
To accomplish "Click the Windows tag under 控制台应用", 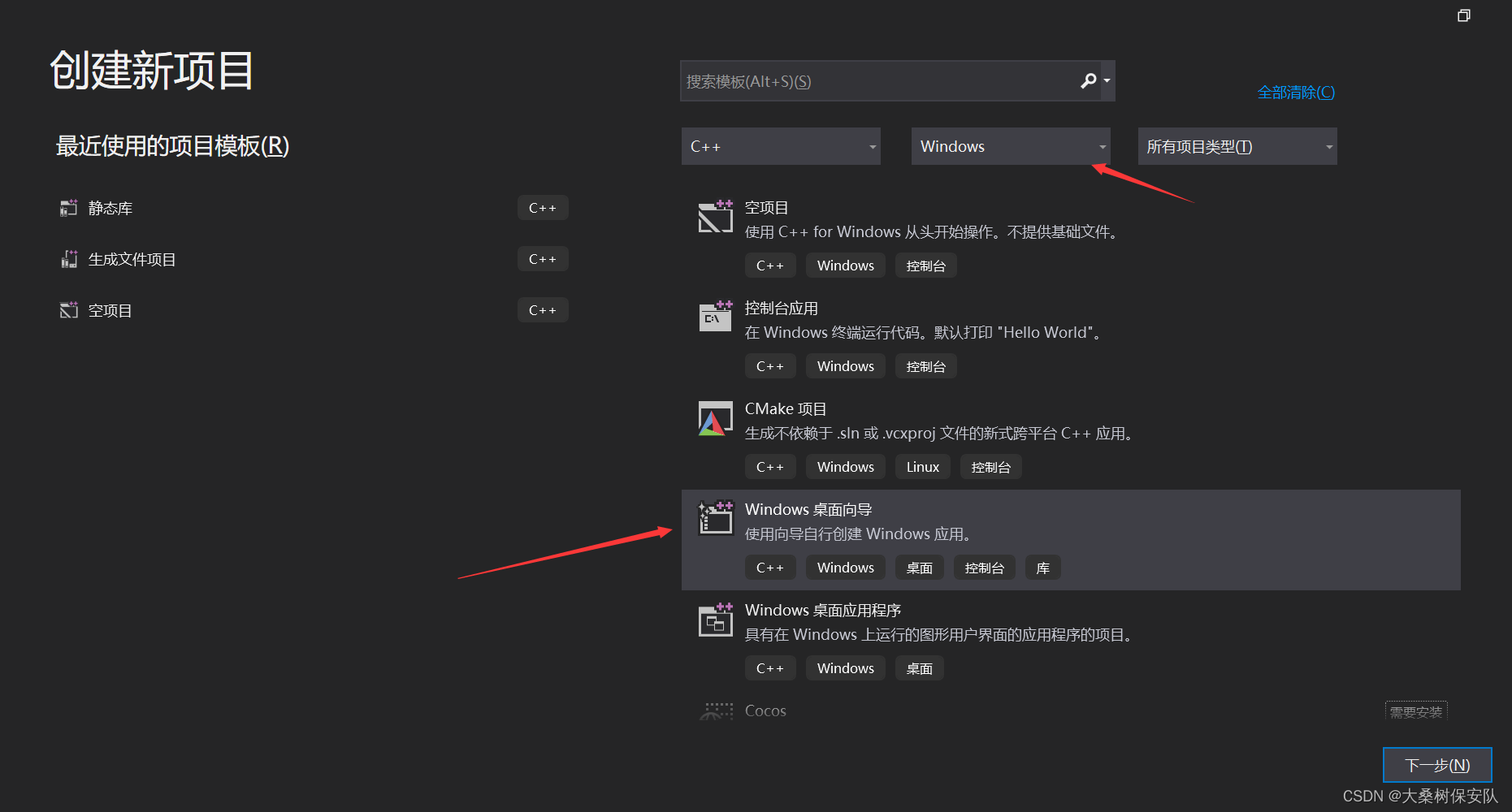I will pos(846,366).
